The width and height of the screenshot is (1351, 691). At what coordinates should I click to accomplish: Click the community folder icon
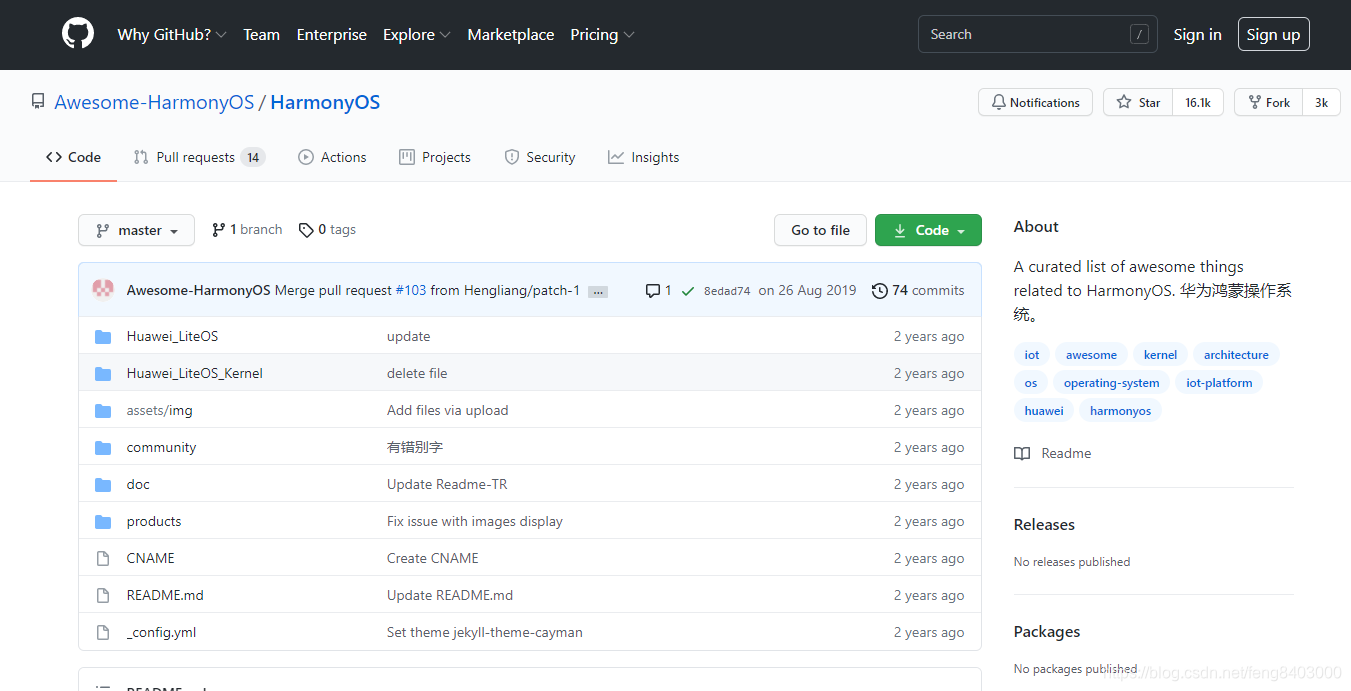coord(103,448)
